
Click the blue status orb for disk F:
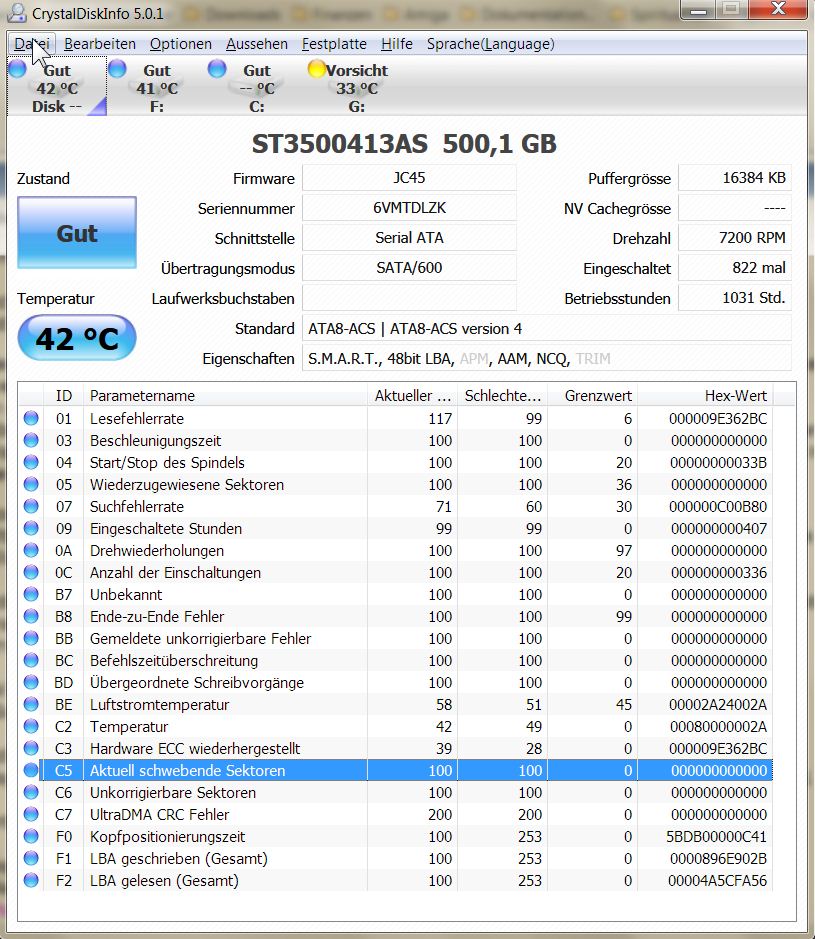[x=117, y=69]
